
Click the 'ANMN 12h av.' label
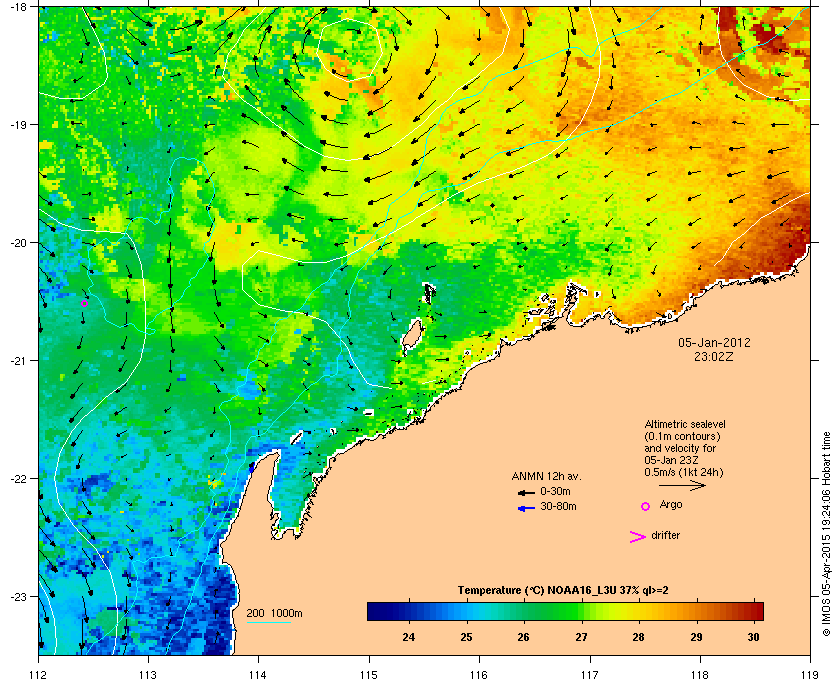click(x=546, y=476)
